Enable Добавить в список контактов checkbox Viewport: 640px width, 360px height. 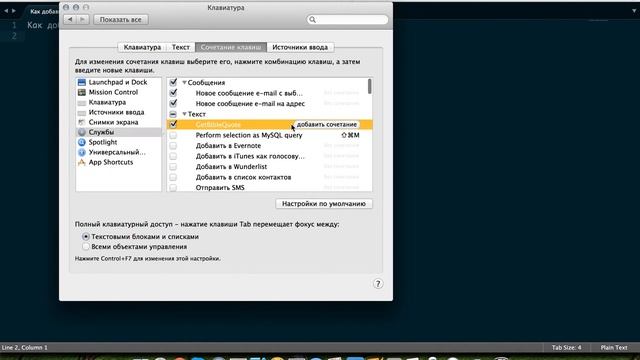pyautogui.click(x=173, y=177)
